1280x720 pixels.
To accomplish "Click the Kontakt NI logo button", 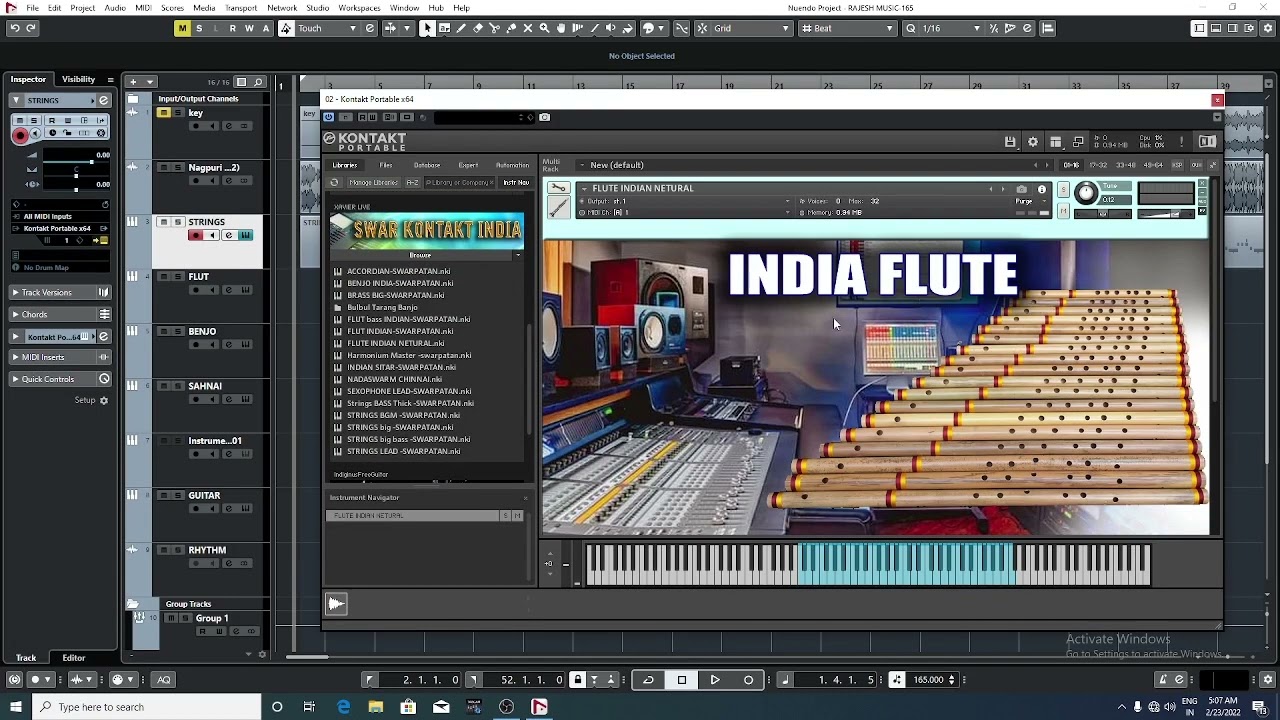I will pos(1207,142).
